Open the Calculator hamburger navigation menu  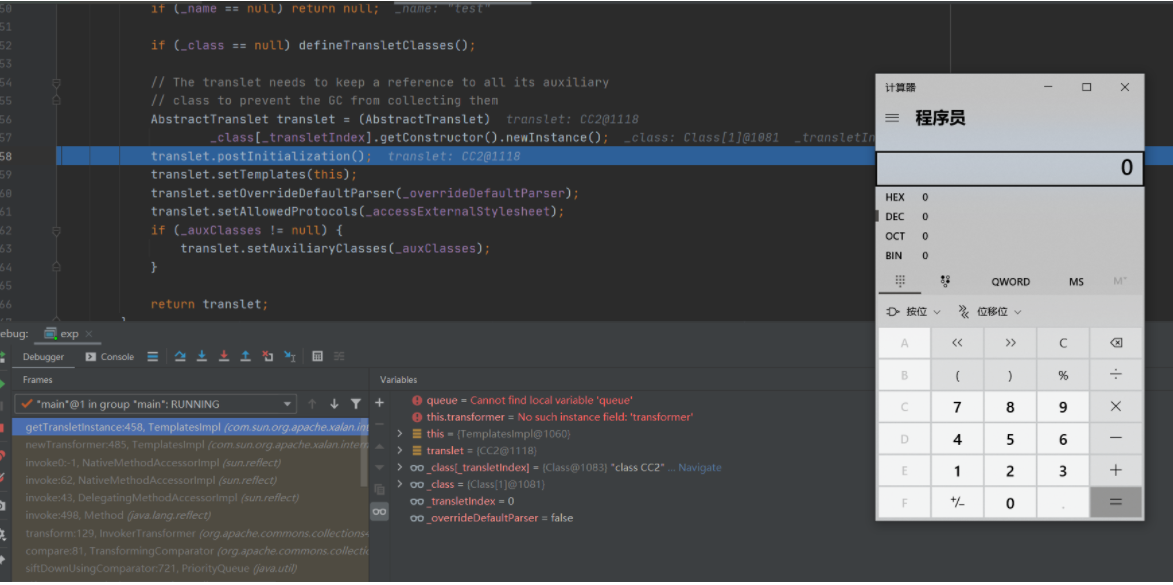(892, 117)
